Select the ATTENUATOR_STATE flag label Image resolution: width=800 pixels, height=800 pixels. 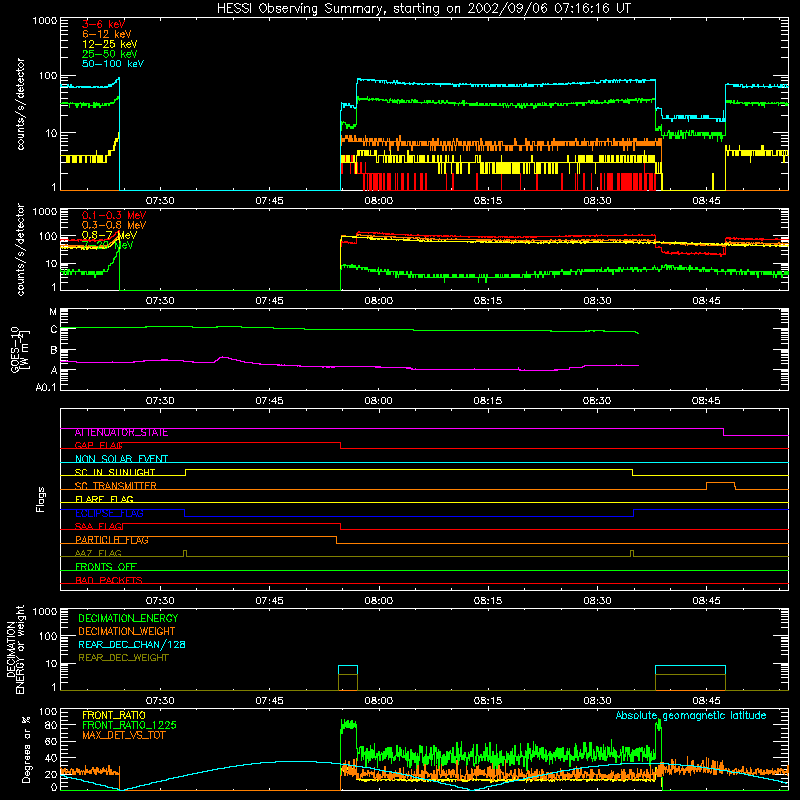click(x=121, y=433)
